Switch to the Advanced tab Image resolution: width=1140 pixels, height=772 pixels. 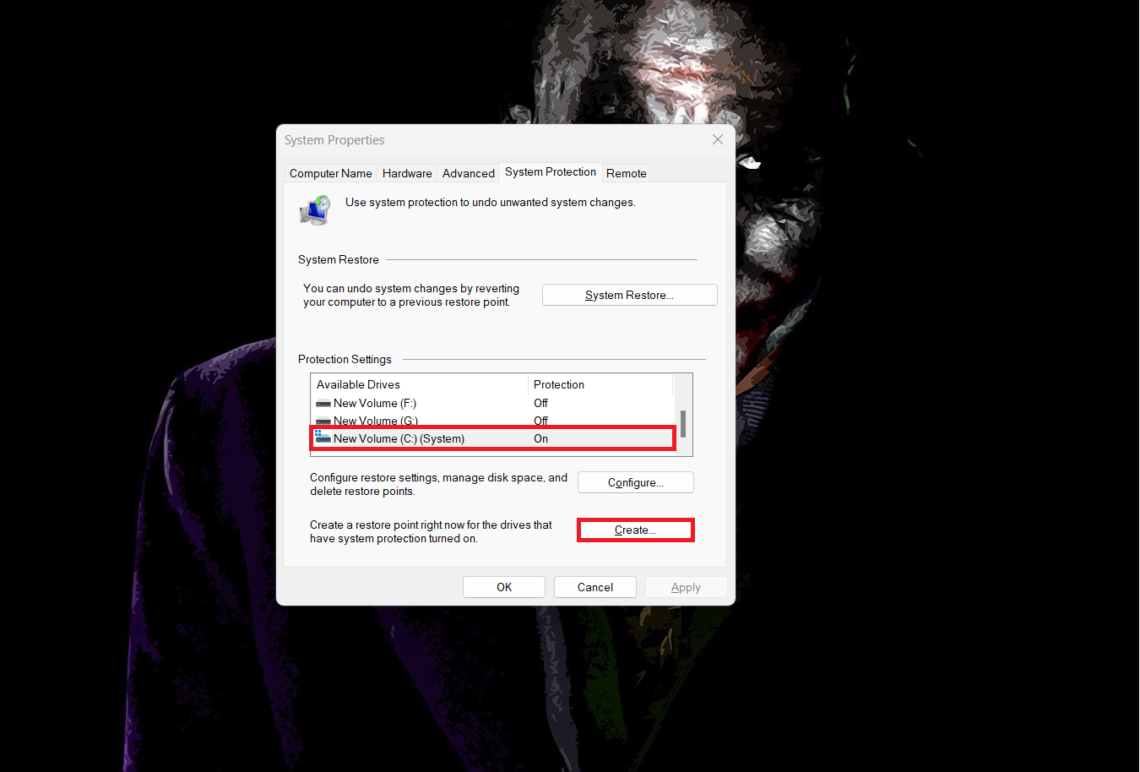click(x=468, y=173)
